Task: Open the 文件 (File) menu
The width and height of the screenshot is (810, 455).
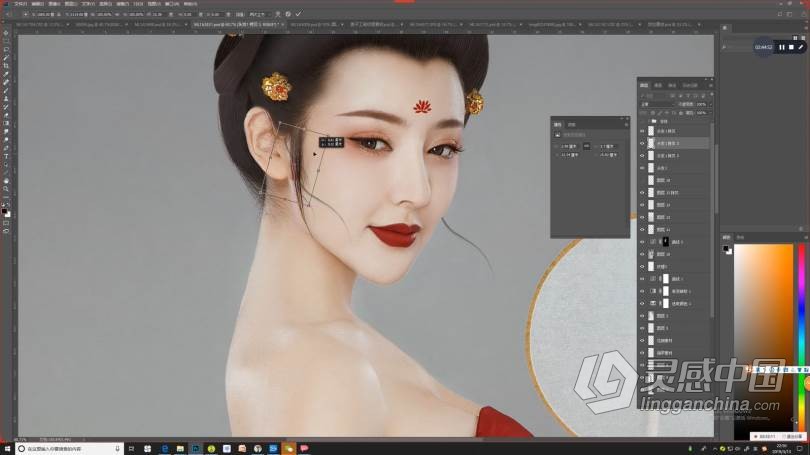Action: (x=21, y=4)
